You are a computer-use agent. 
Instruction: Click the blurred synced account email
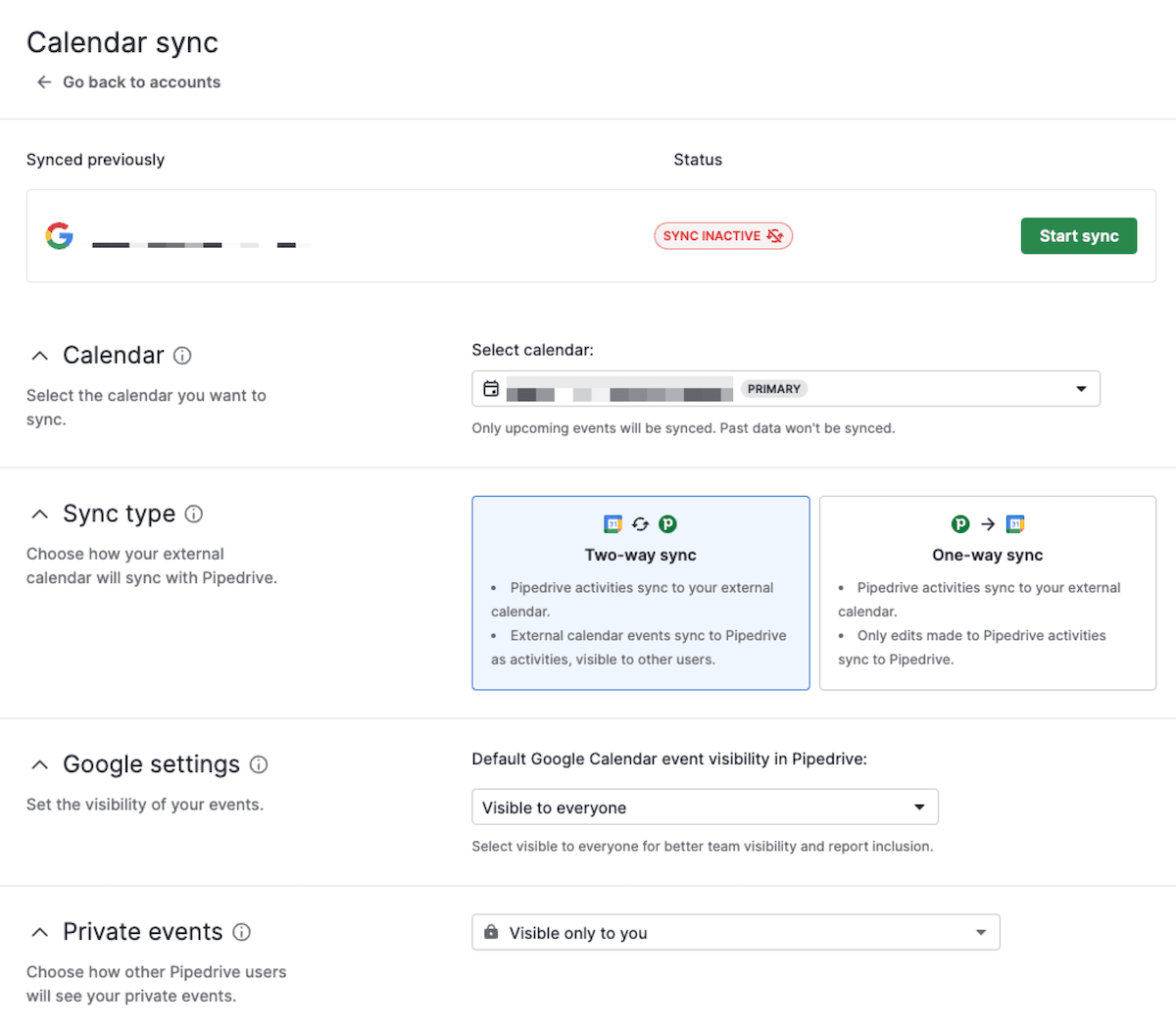[202, 244]
